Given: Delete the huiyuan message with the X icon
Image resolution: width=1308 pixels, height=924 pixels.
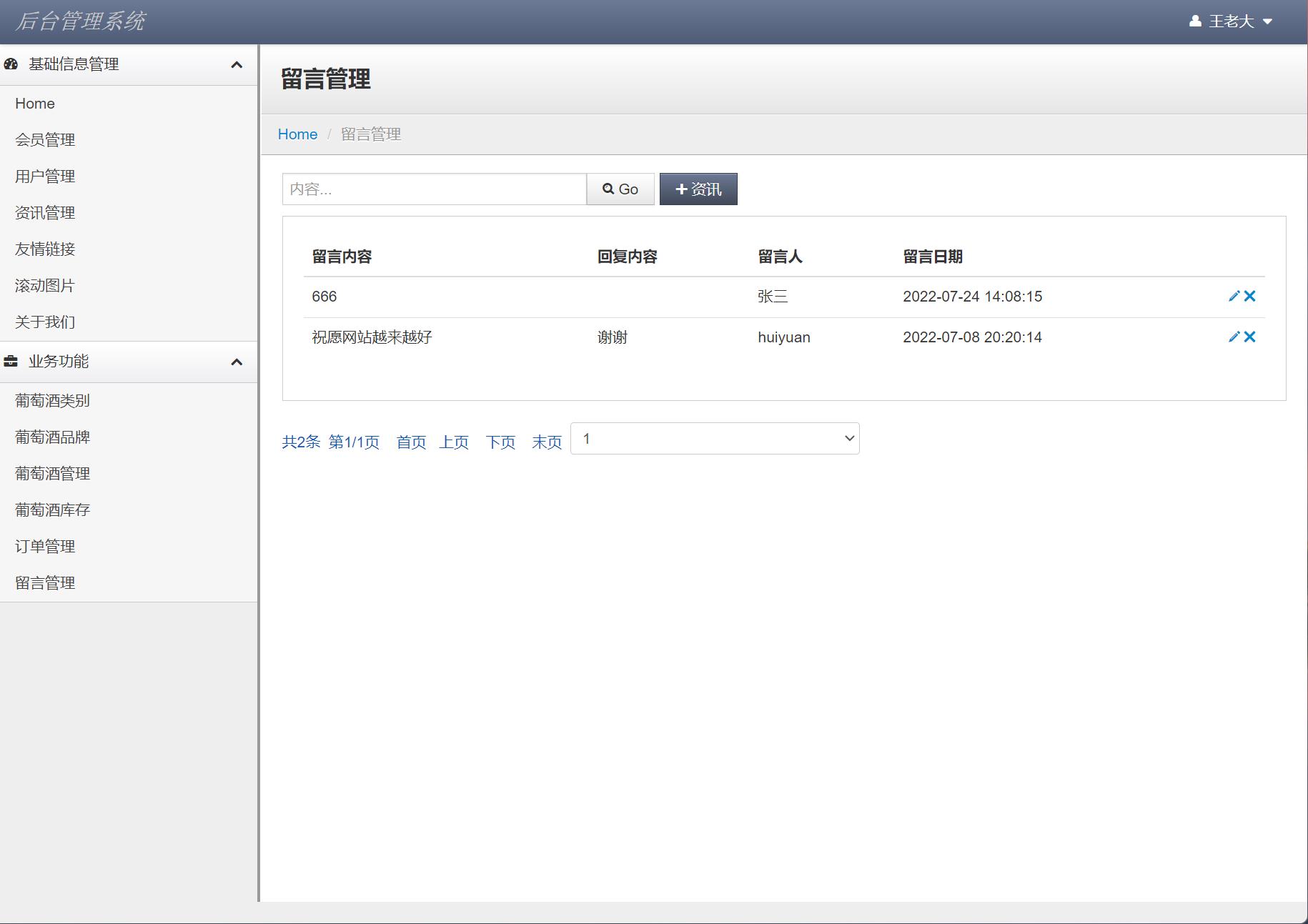Looking at the screenshot, I should pyautogui.click(x=1249, y=337).
